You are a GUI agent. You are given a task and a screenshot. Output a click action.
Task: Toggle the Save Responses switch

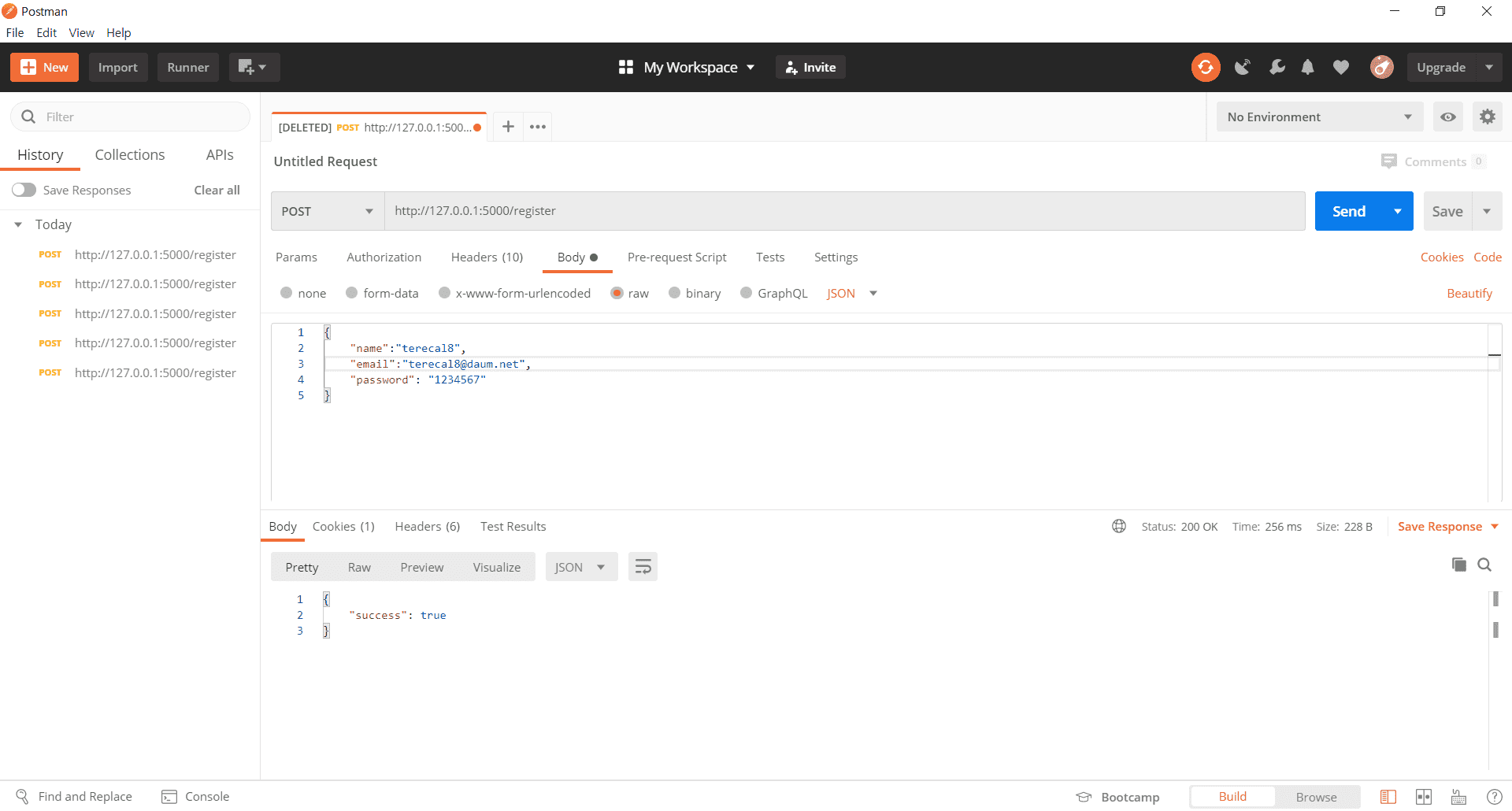pyautogui.click(x=24, y=190)
